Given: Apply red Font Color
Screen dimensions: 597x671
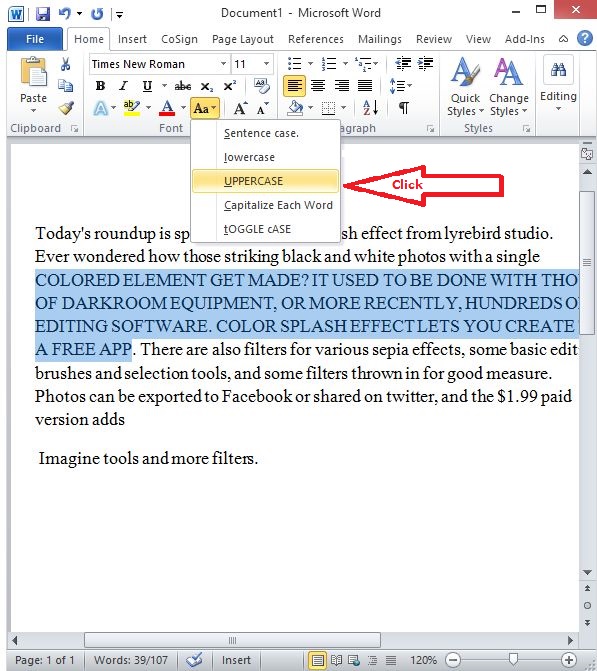Looking at the screenshot, I should point(167,108).
